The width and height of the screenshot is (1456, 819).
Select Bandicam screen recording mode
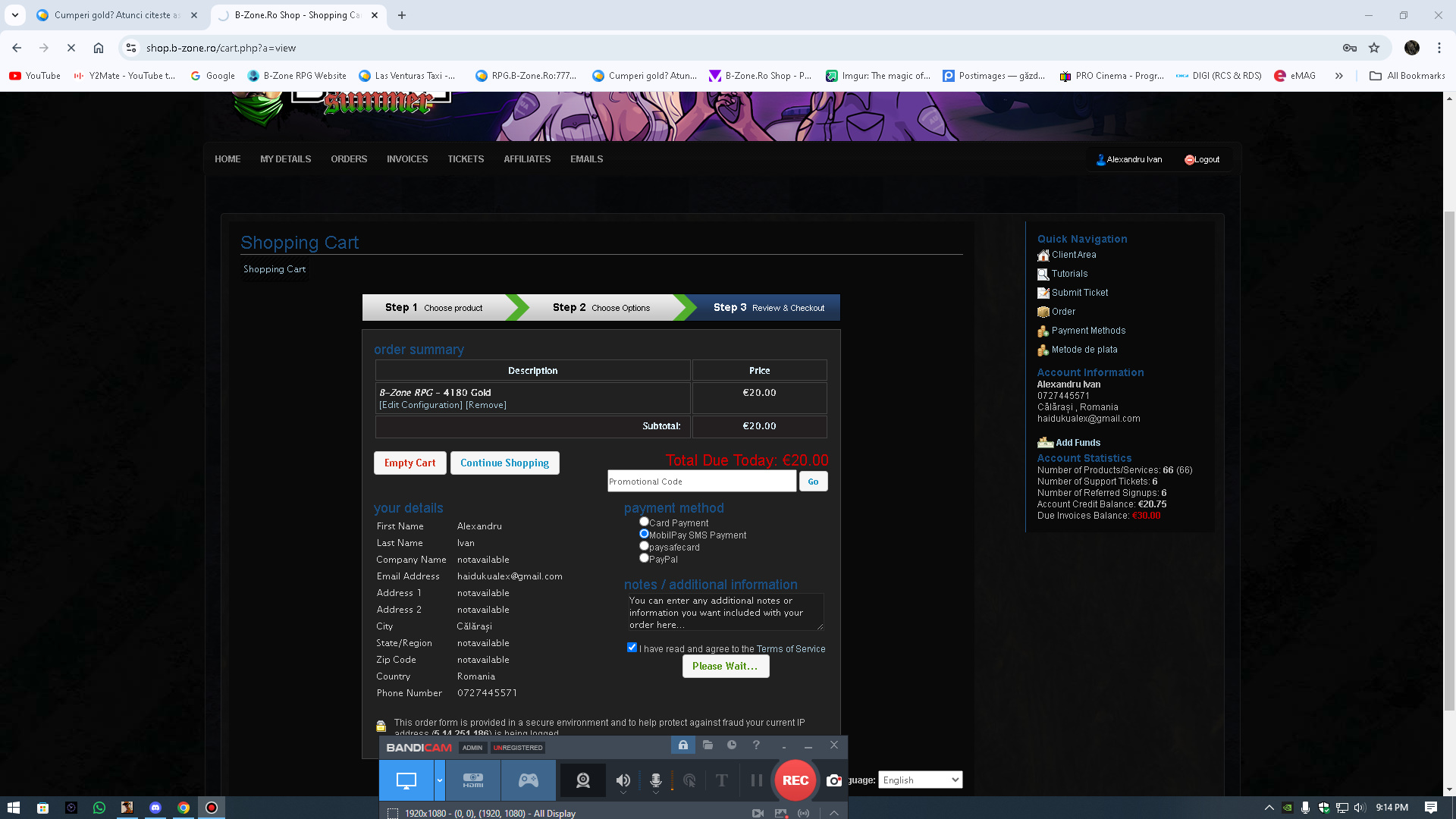[x=406, y=780]
